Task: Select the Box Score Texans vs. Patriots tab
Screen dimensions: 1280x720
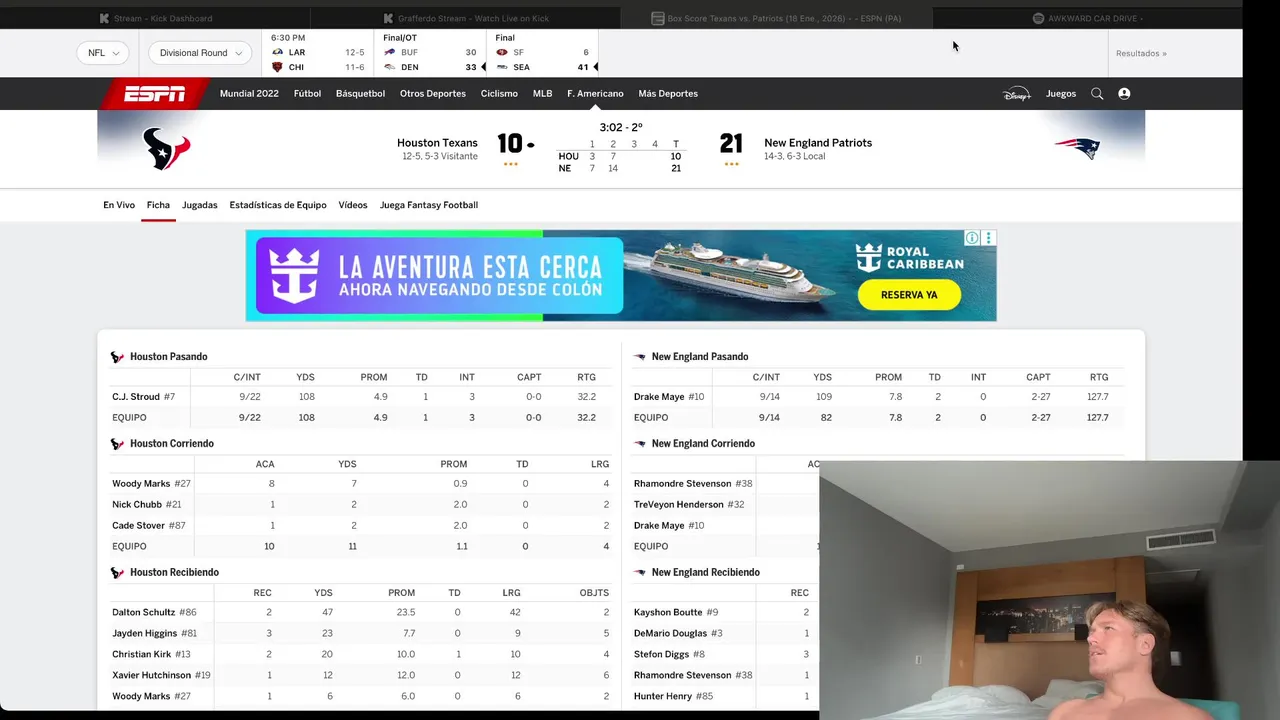Action: click(x=776, y=18)
